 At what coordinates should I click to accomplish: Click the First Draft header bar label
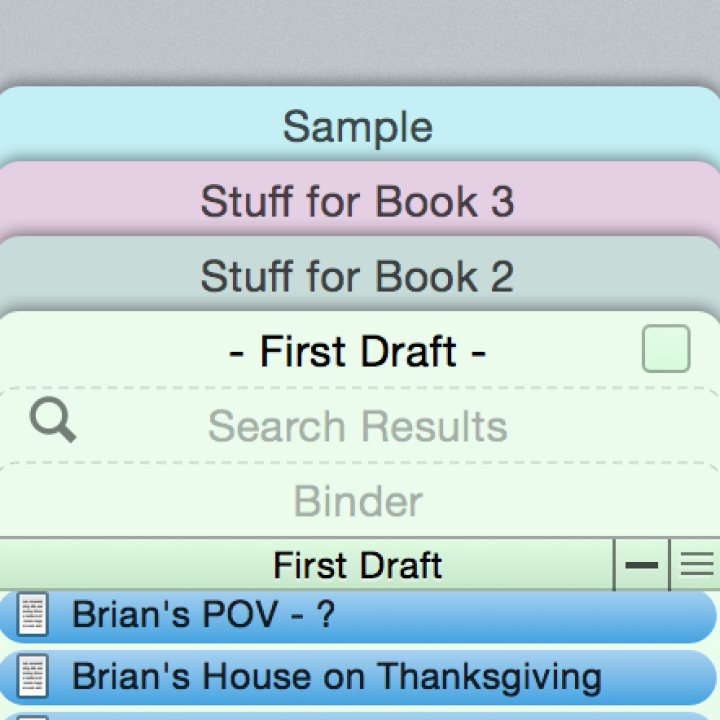tap(357, 565)
